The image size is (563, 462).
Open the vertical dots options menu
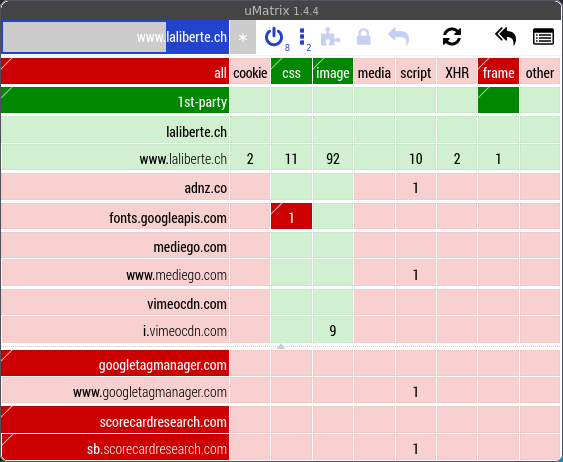click(x=302, y=37)
